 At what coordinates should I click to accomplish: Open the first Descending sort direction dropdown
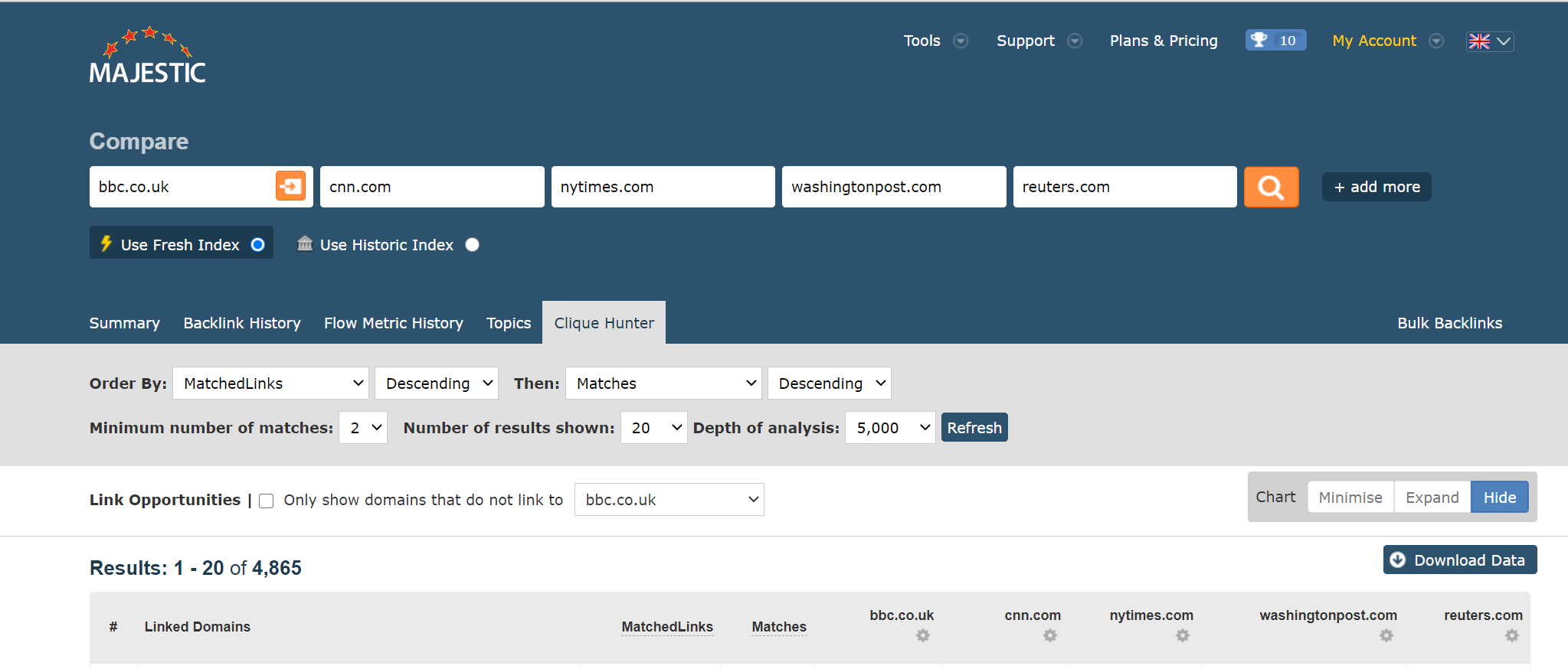pyautogui.click(x=437, y=383)
